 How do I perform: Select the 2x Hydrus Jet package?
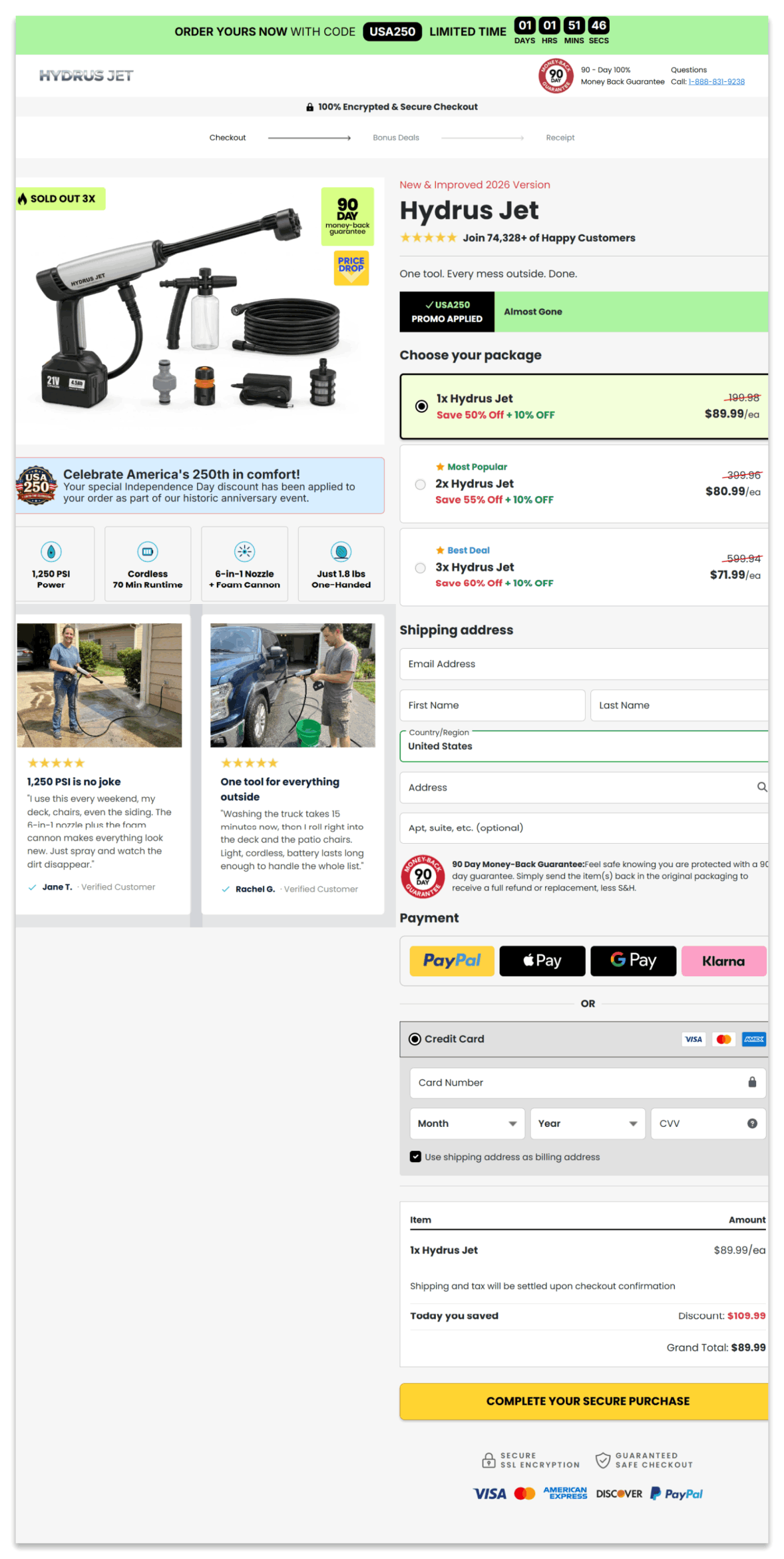(x=584, y=484)
